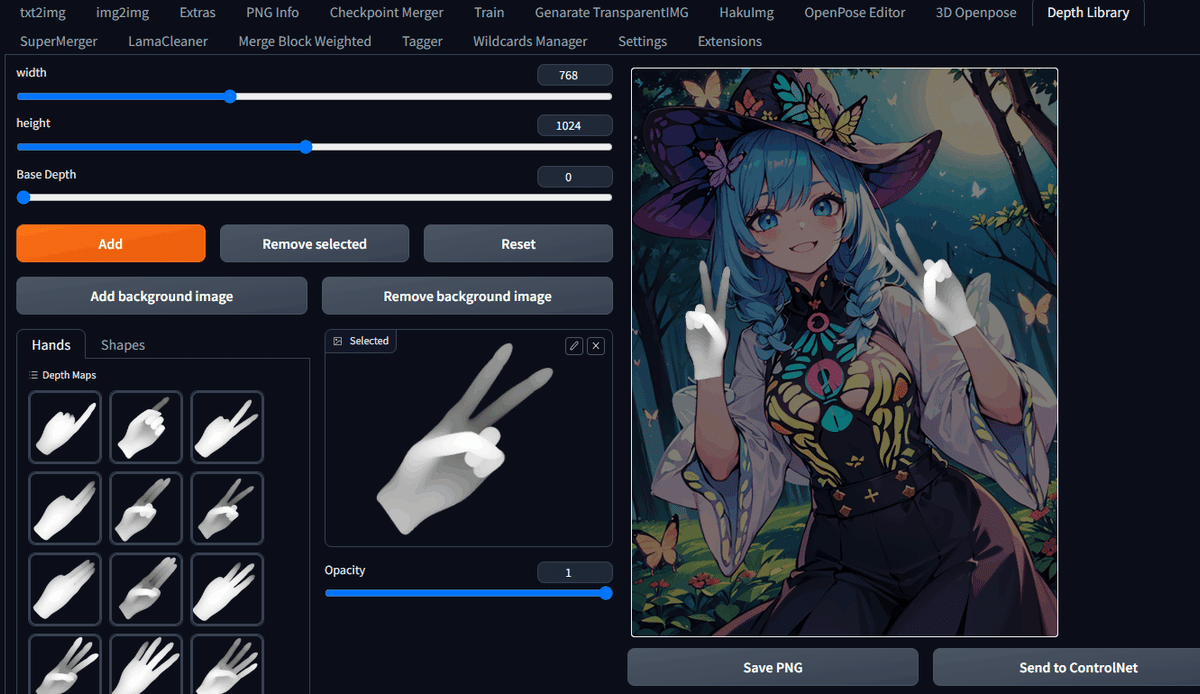The width and height of the screenshot is (1200, 694).
Task: Select the single pointing-finger hand in top row
Action: 65,427
